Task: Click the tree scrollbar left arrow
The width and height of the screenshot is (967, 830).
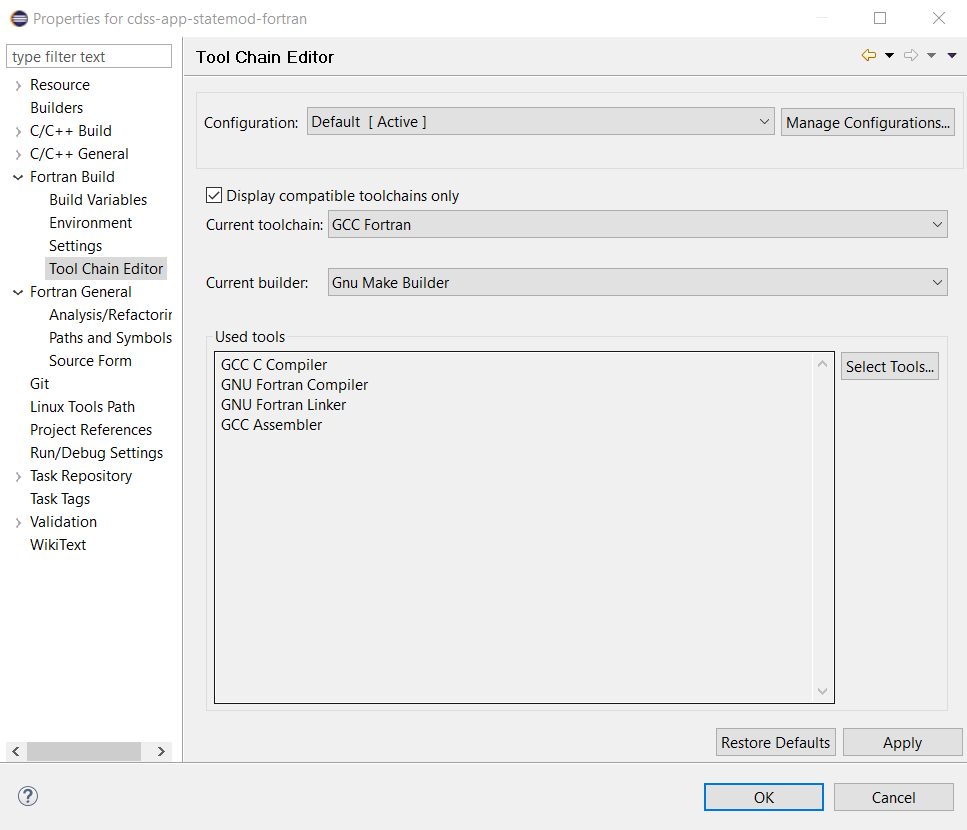Action: [15, 751]
